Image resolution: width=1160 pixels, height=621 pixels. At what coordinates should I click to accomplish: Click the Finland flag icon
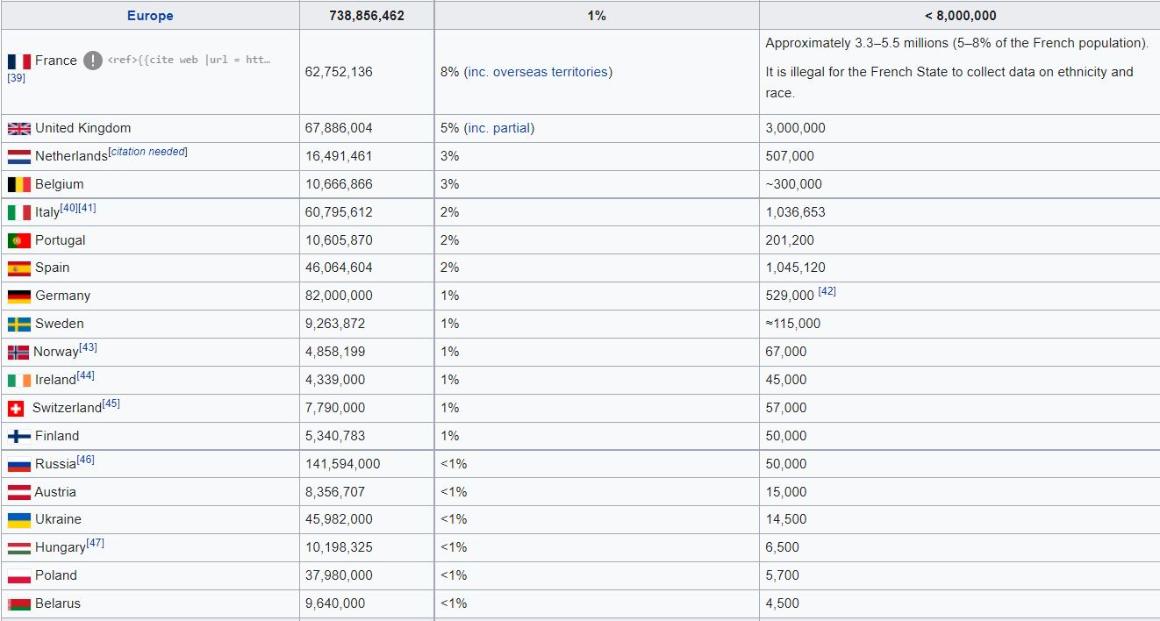tap(19, 436)
